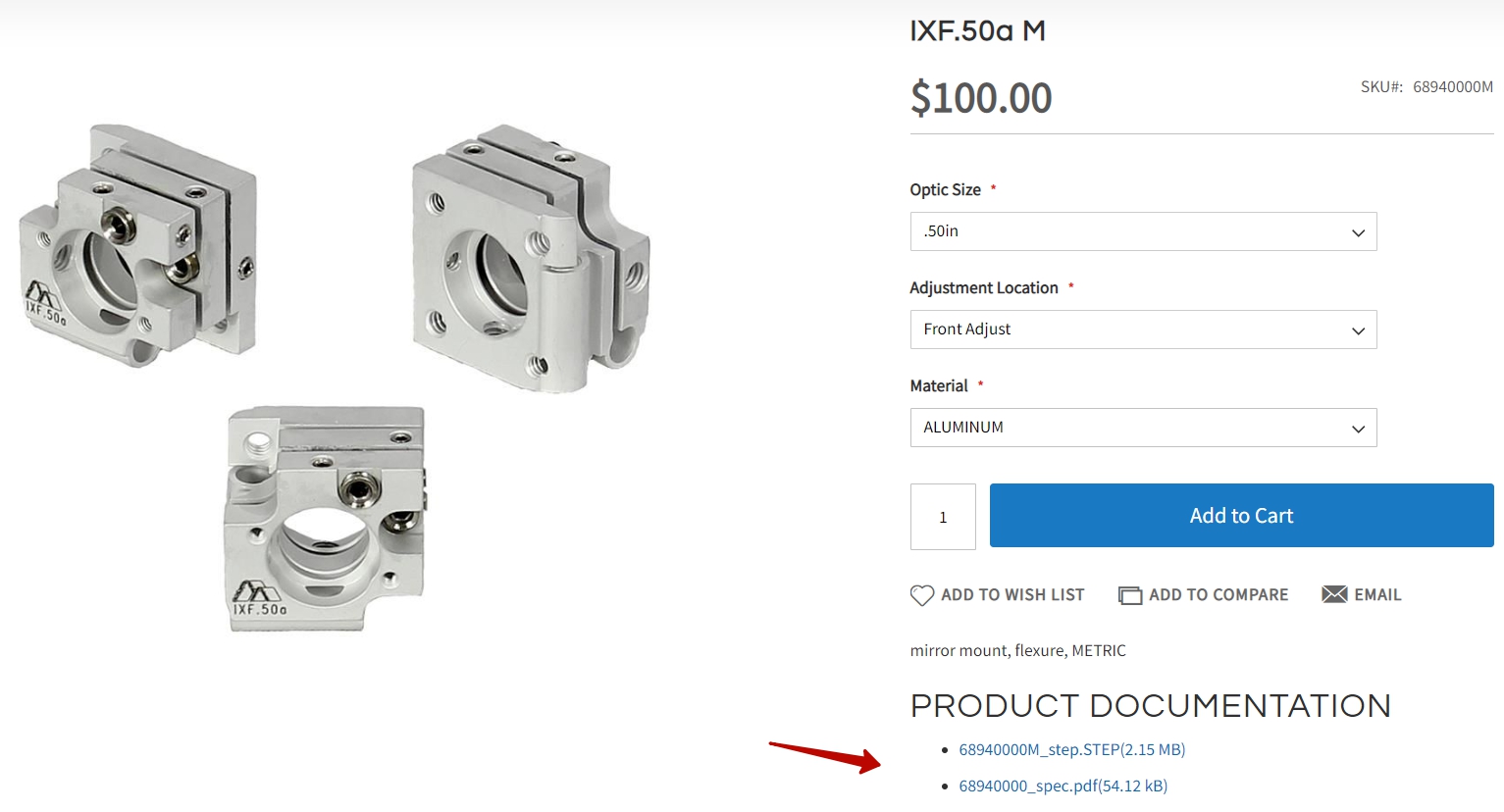Open the 68940000_spec.pdf link

click(1063, 786)
